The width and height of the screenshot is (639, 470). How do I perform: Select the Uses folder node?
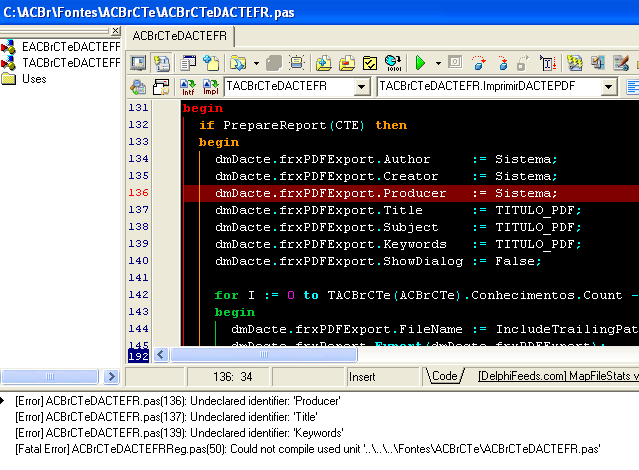pos(34,79)
